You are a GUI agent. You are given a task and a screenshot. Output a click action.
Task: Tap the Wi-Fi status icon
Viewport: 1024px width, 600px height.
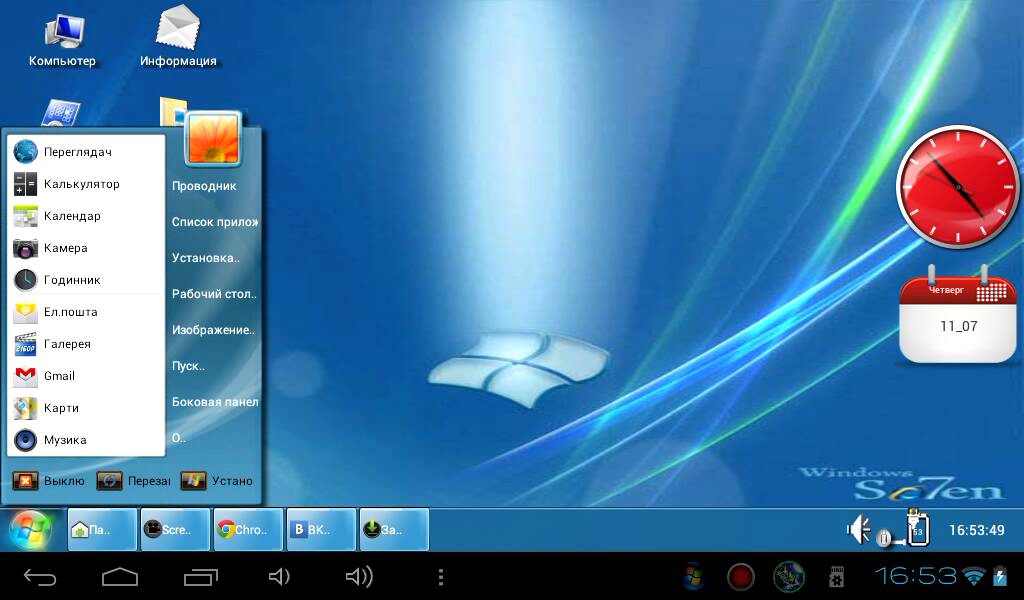click(x=974, y=576)
